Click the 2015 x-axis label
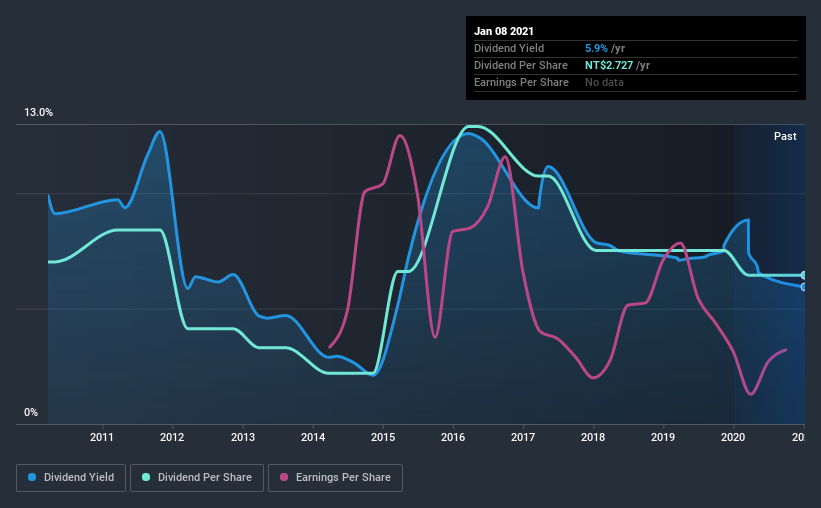The width and height of the screenshot is (821, 508). click(383, 437)
